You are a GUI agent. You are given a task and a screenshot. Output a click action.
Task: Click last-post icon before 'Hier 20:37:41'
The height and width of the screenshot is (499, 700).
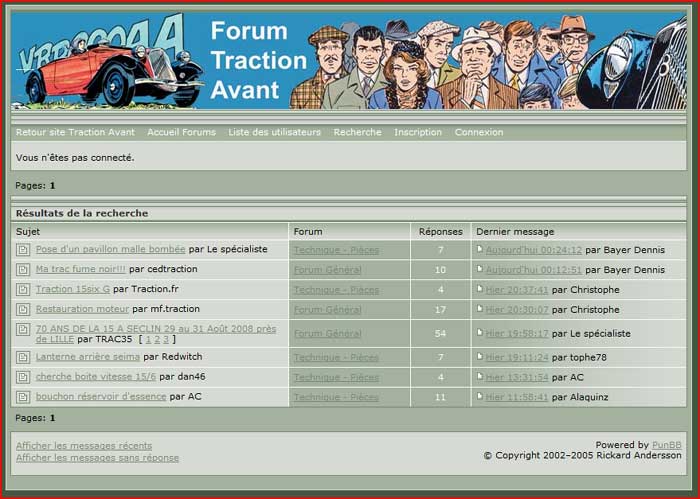[480, 289]
